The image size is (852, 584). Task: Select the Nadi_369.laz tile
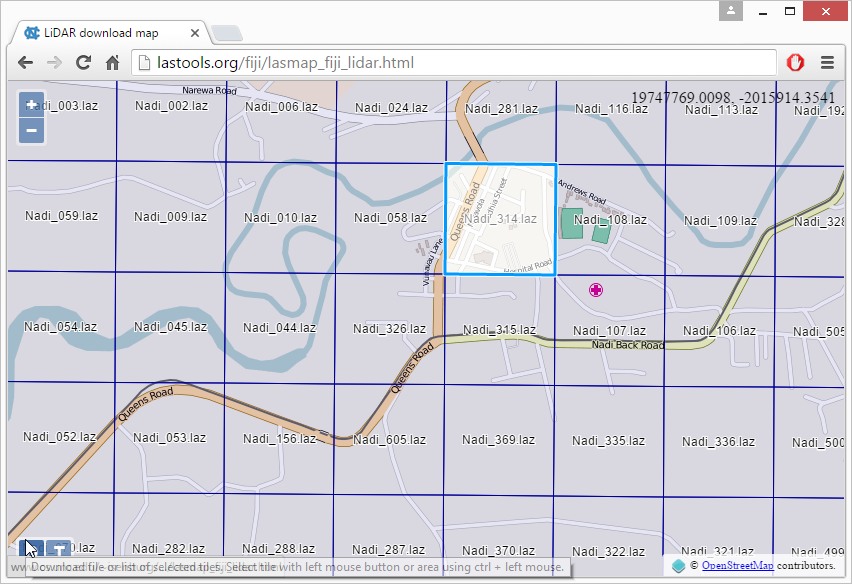point(500,441)
